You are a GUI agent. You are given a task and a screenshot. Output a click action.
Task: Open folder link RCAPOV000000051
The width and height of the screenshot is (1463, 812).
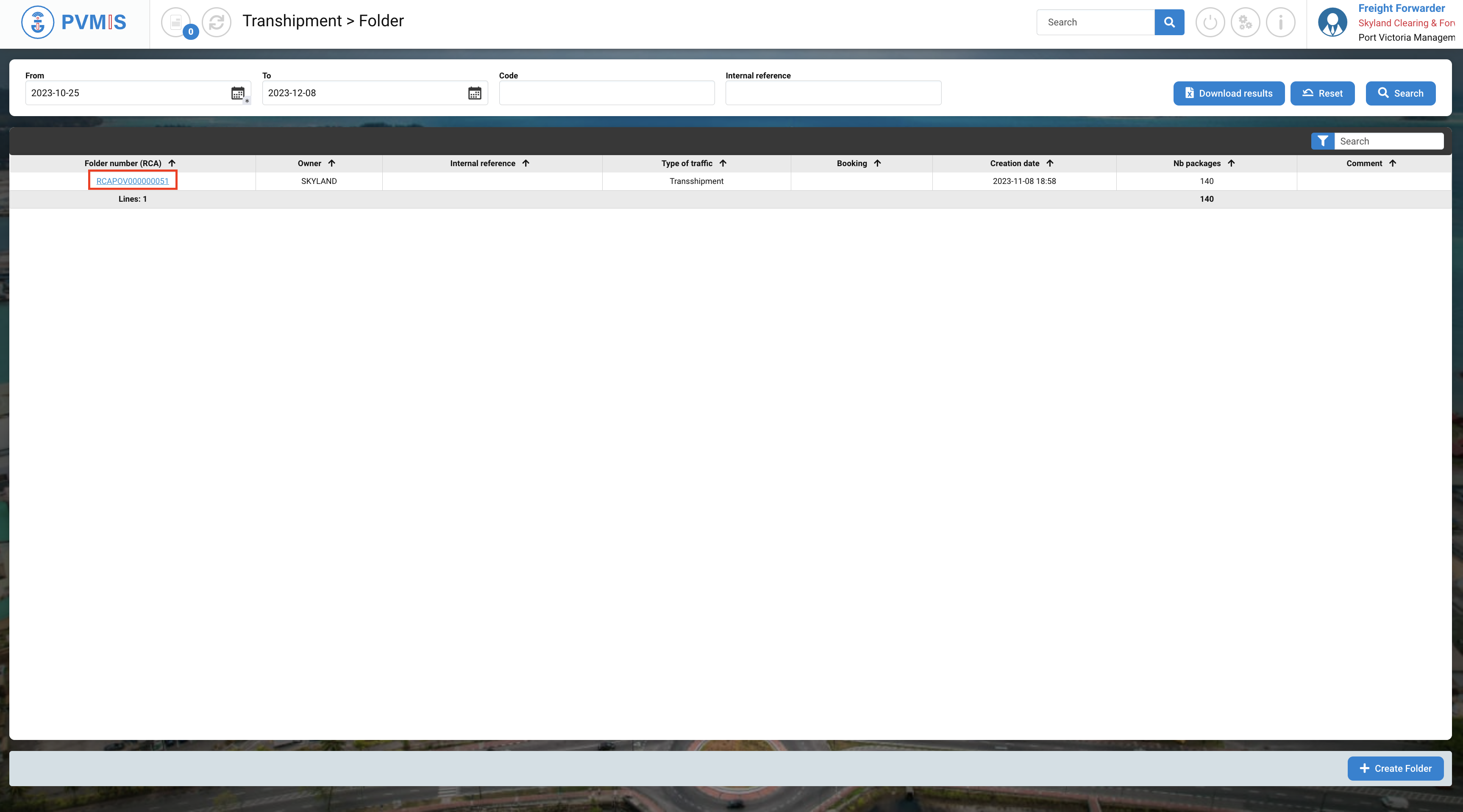[x=132, y=181]
